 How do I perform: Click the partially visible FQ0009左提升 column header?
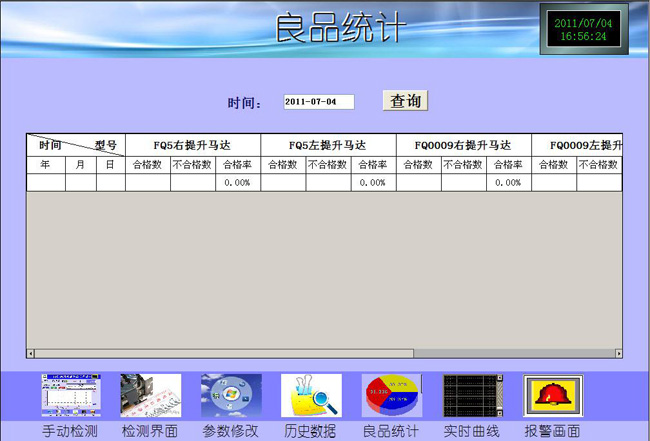577,145
